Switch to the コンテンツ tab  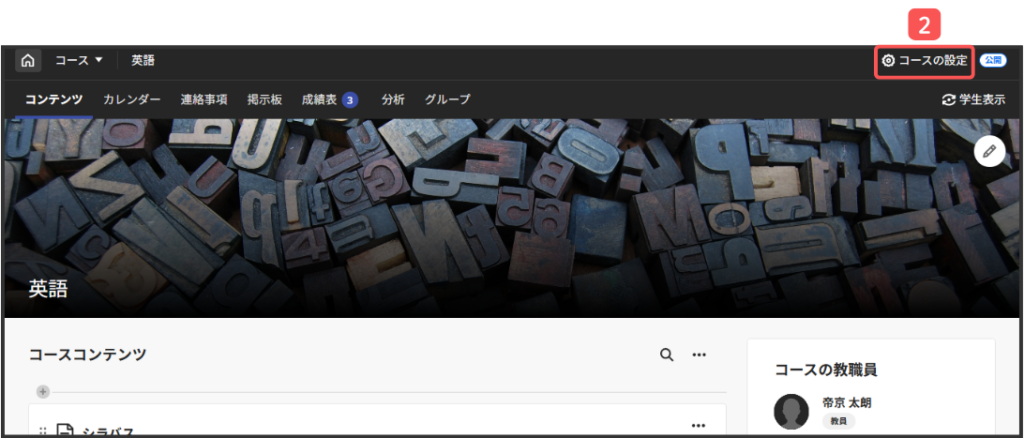point(55,100)
